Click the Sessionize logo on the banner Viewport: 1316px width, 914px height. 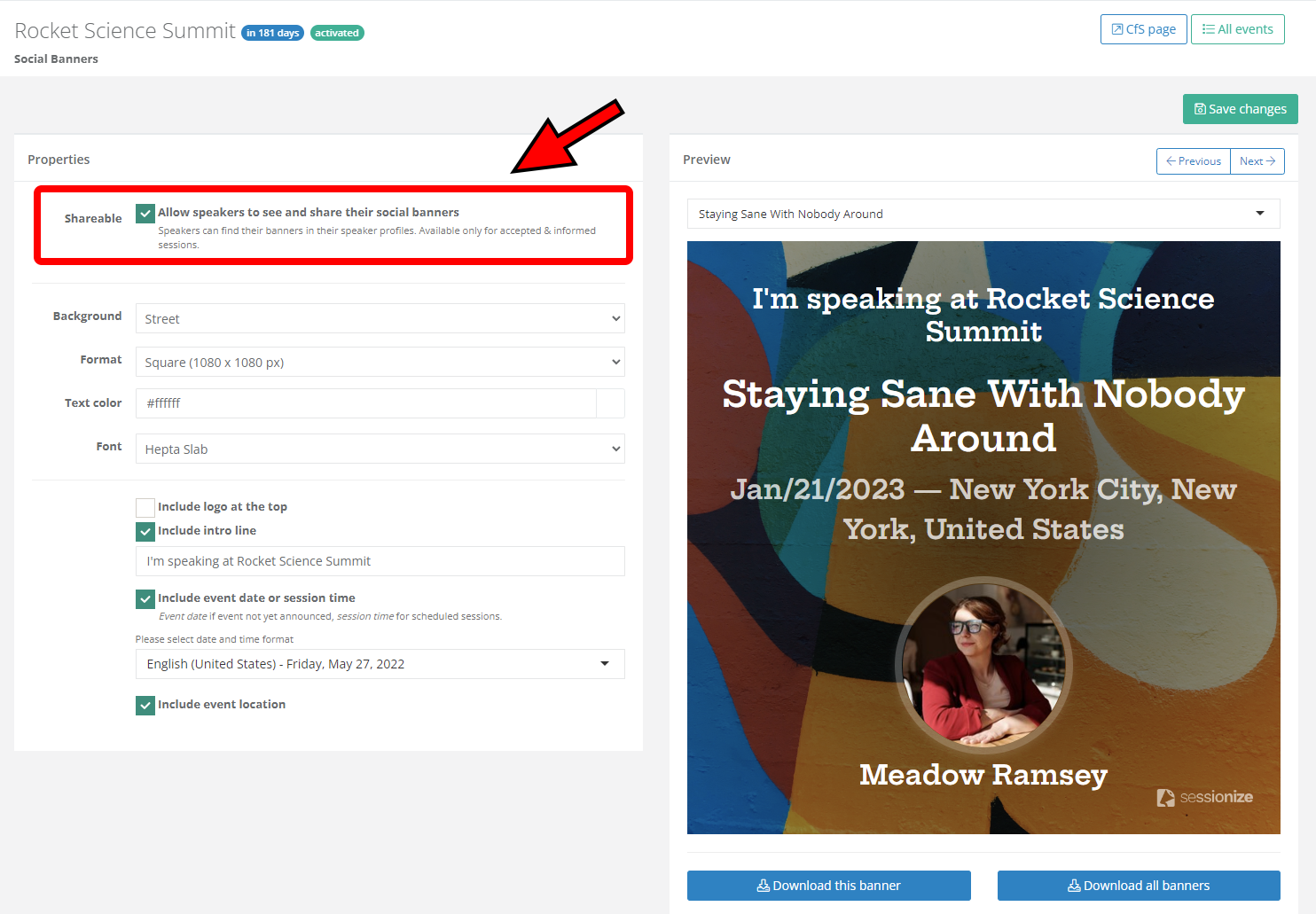(1204, 797)
